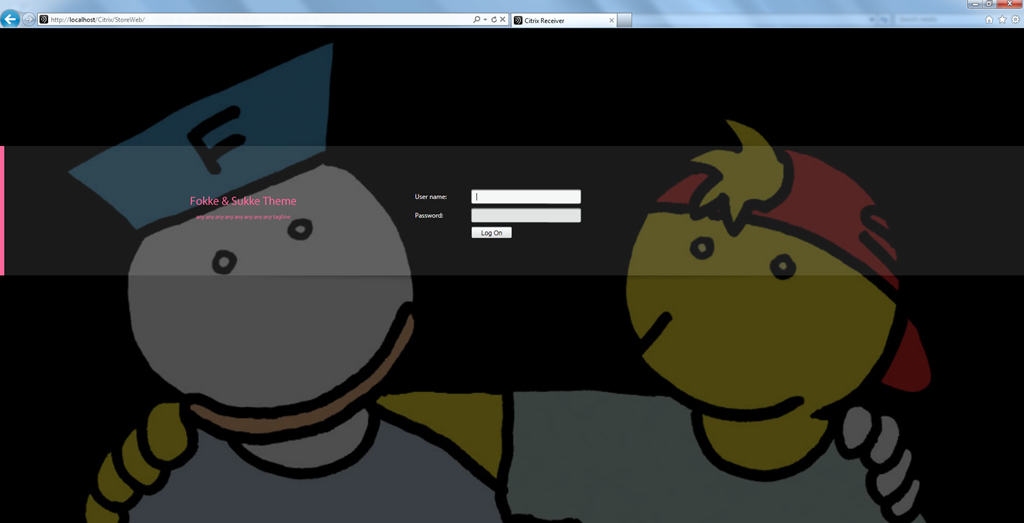Focus the User name input field
Screen dimensions: 1024x523
(526, 197)
